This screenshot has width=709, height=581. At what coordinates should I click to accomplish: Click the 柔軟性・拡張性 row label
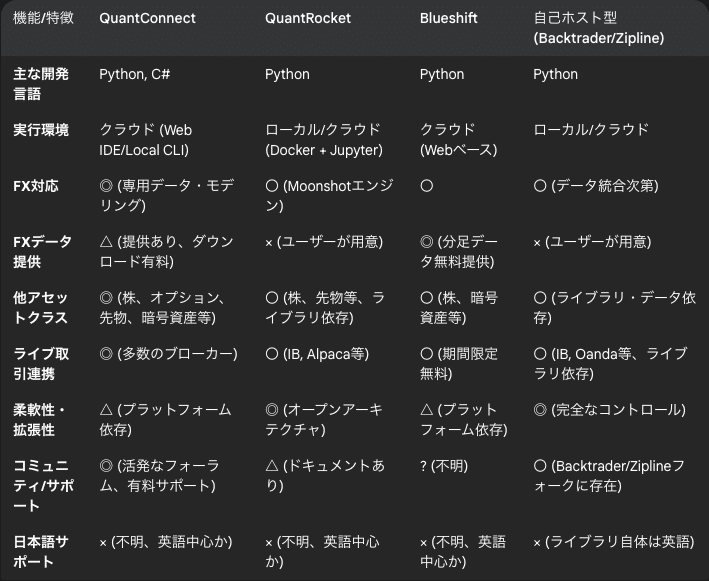[x=39, y=420]
